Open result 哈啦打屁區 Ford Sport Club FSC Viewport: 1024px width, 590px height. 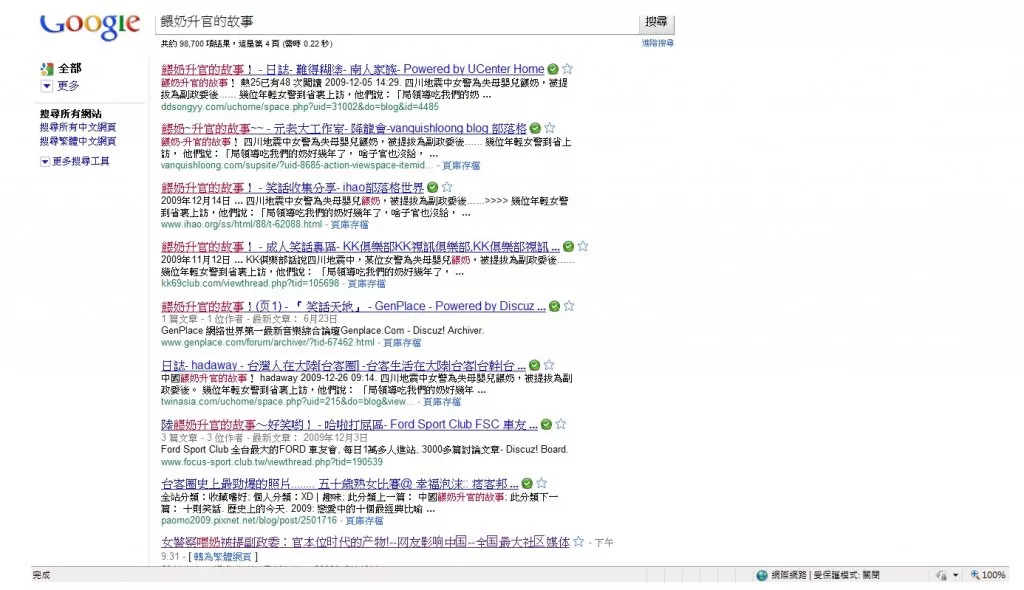coord(349,425)
